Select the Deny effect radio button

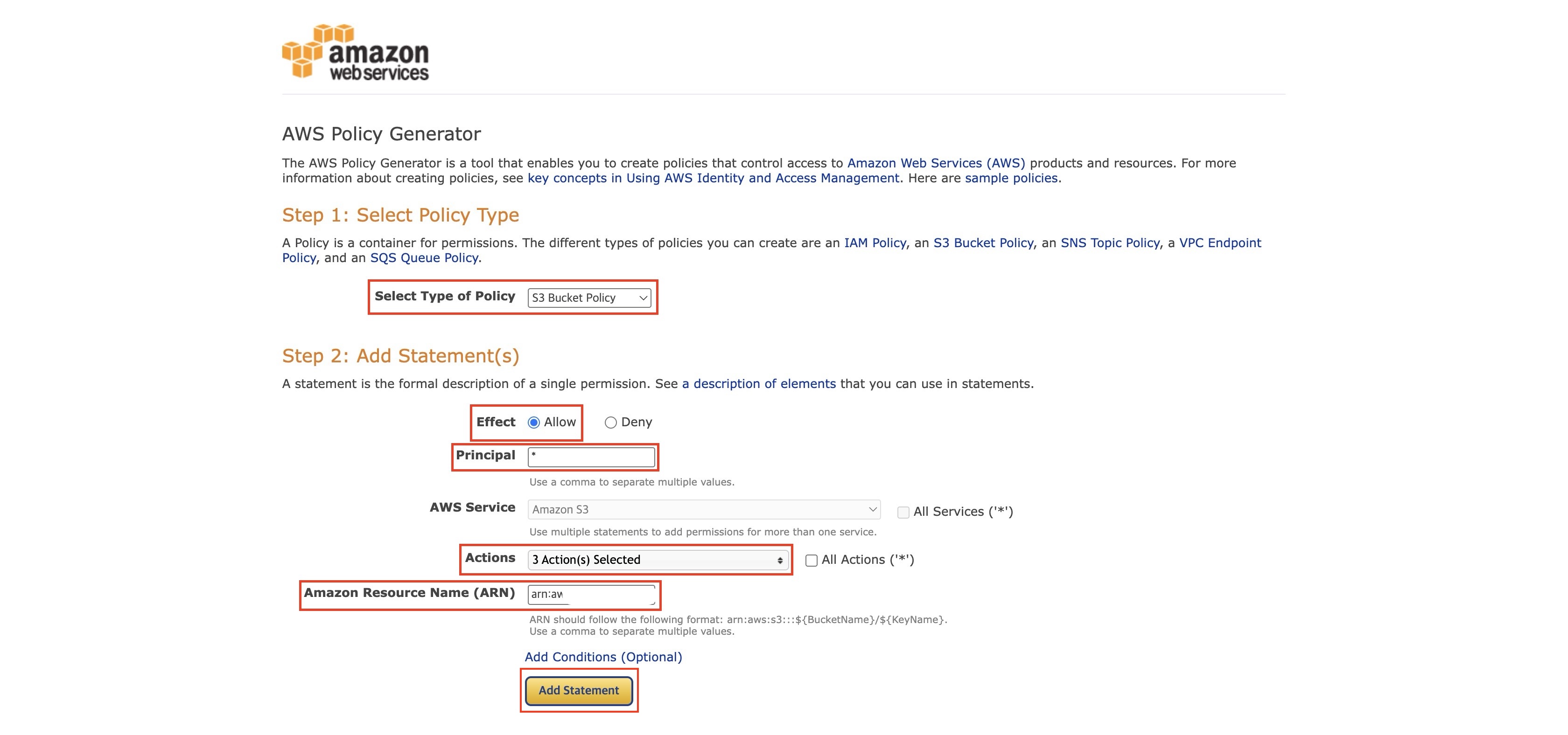(x=610, y=422)
